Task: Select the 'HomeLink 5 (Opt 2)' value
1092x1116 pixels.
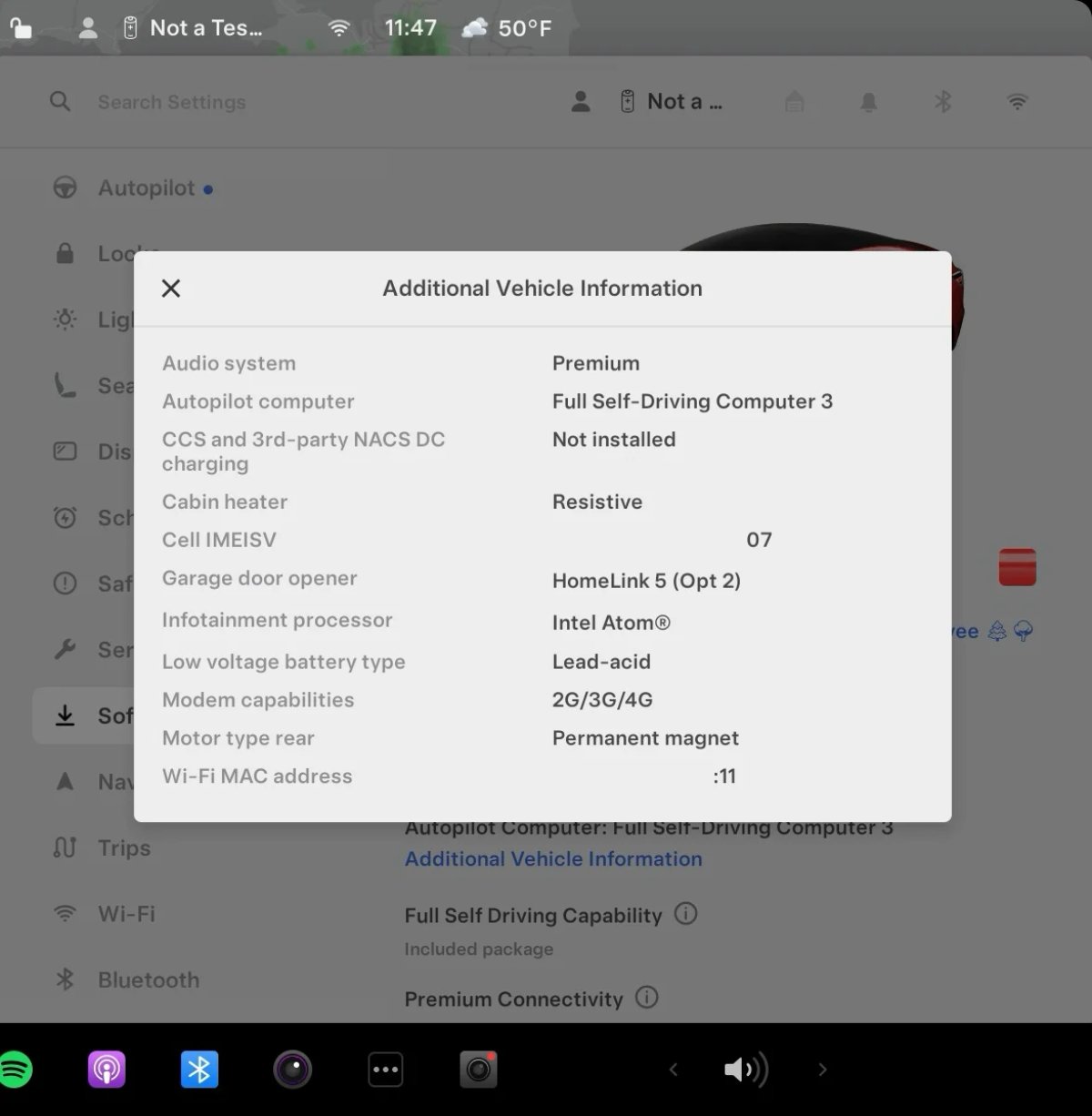Action: click(646, 581)
